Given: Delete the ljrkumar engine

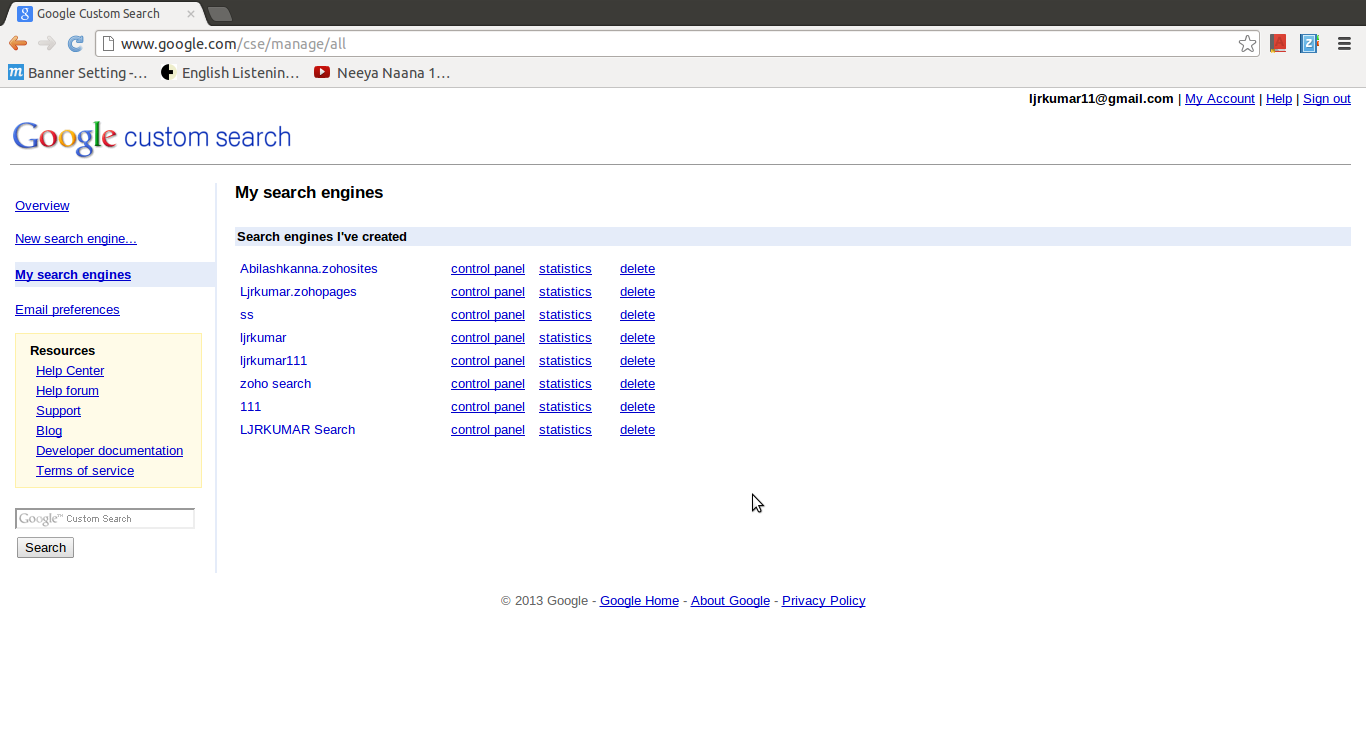Looking at the screenshot, I should pos(637,338).
